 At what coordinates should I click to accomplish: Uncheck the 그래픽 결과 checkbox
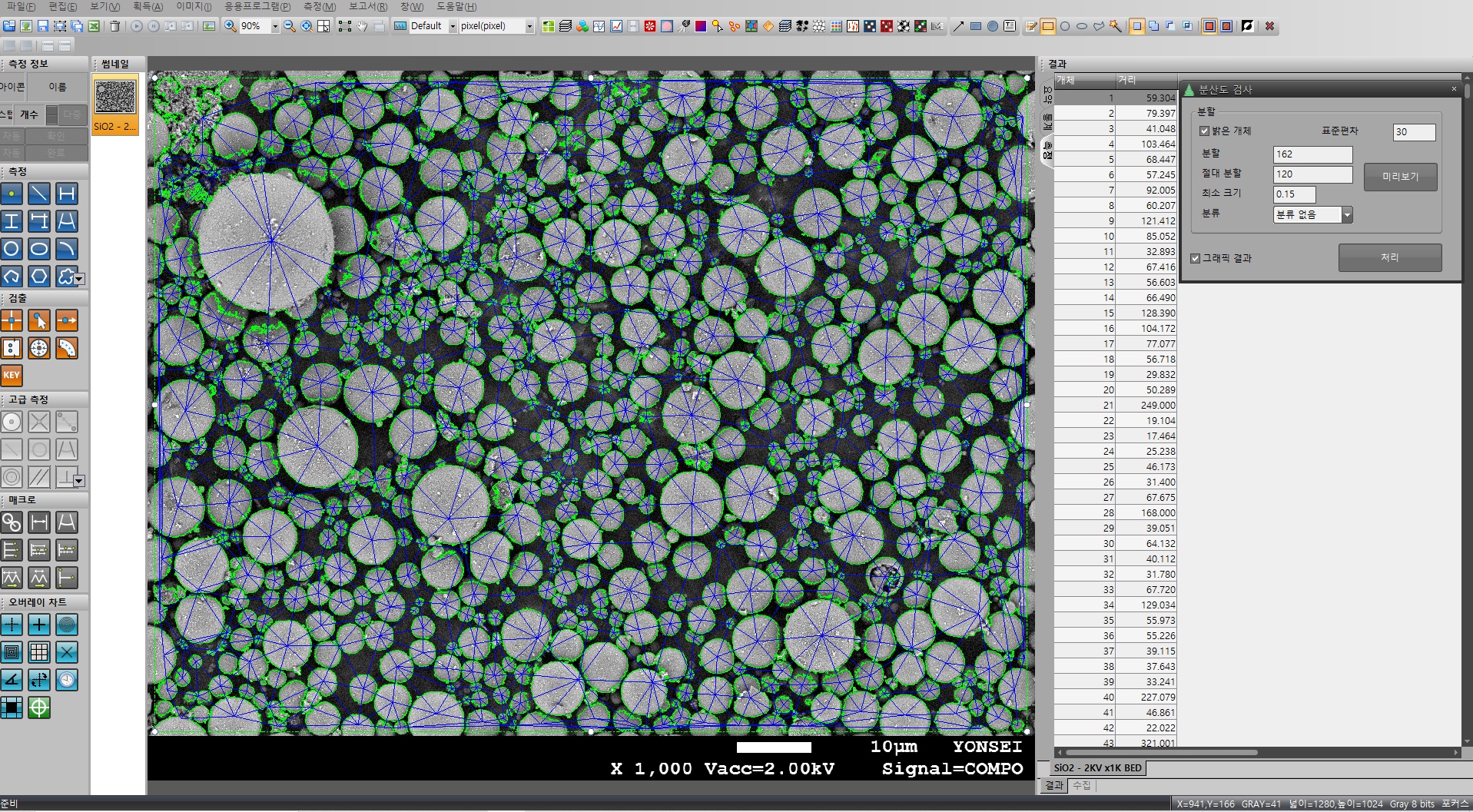tap(1196, 258)
